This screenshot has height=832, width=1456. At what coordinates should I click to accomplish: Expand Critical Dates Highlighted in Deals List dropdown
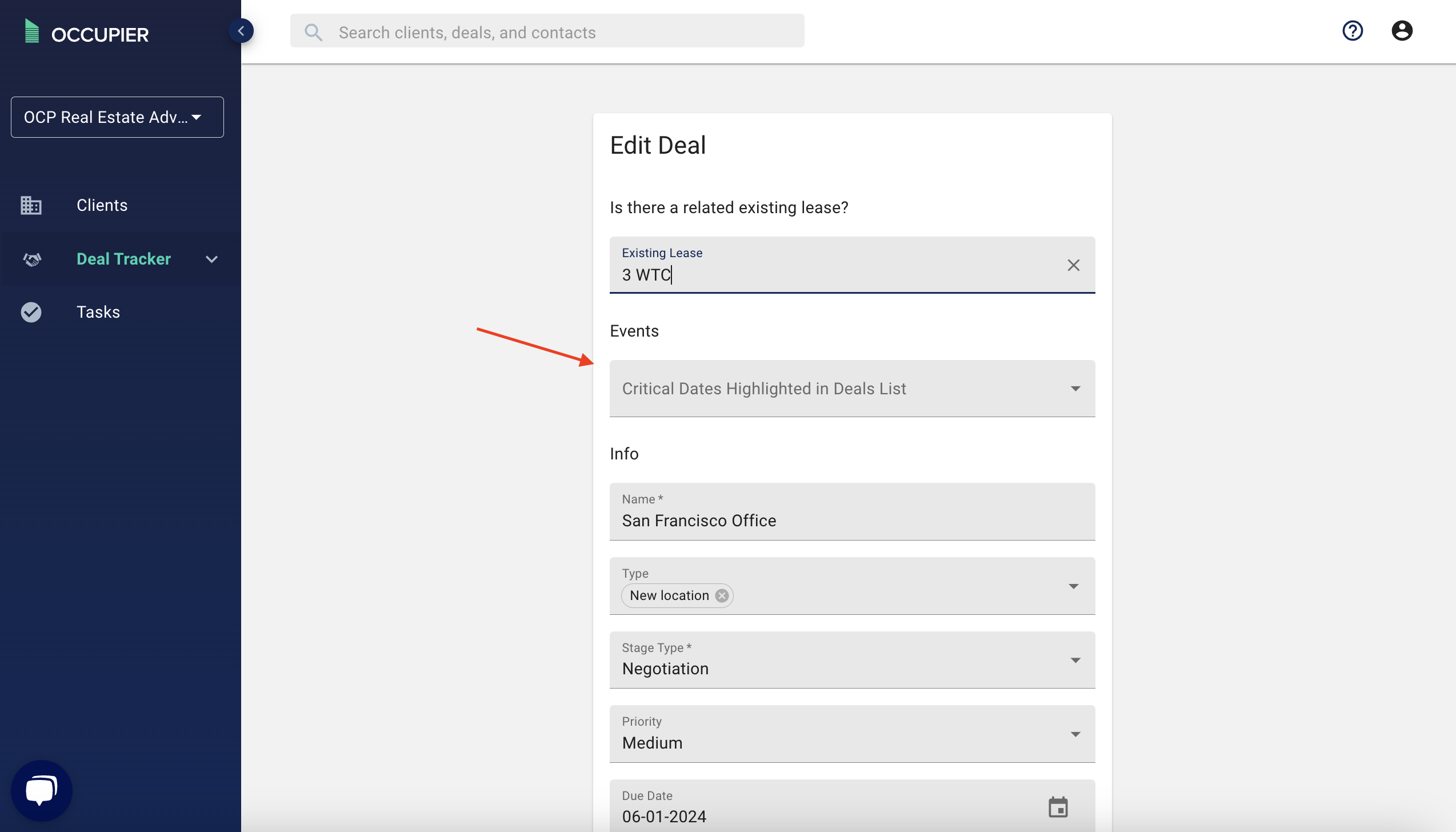pyautogui.click(x=851, y=389)
